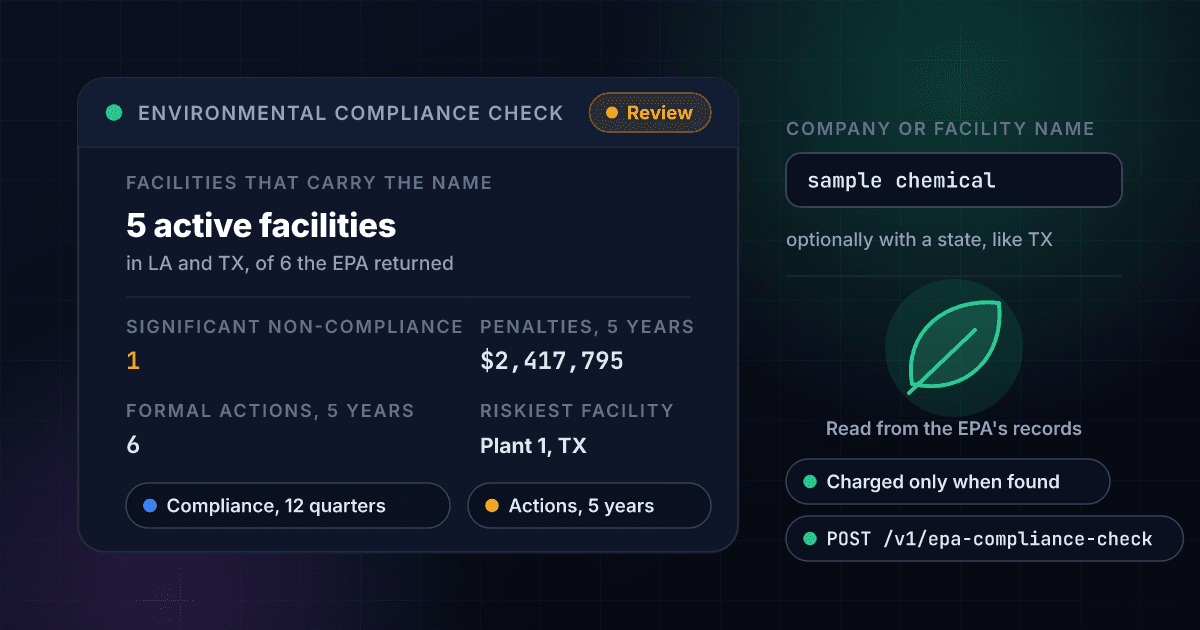Click the Plant 1, TX riskiest facility

pyautogui.click(x=533, y=446)
